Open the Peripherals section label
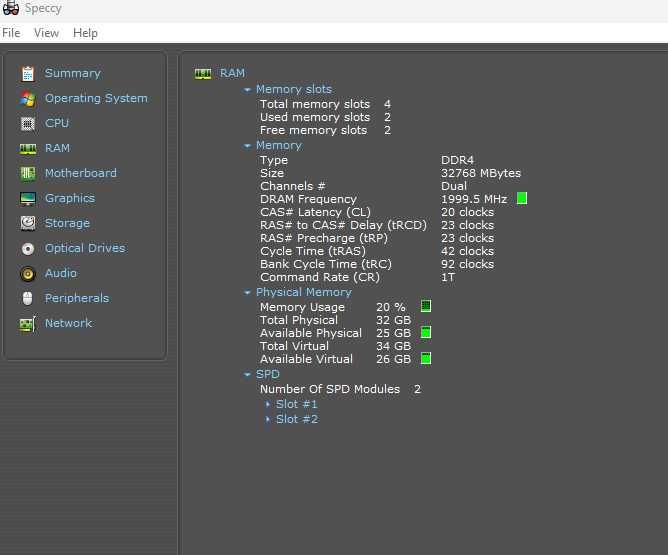The width and height of the screenshot is (668, 555). [x=77, y=298]
